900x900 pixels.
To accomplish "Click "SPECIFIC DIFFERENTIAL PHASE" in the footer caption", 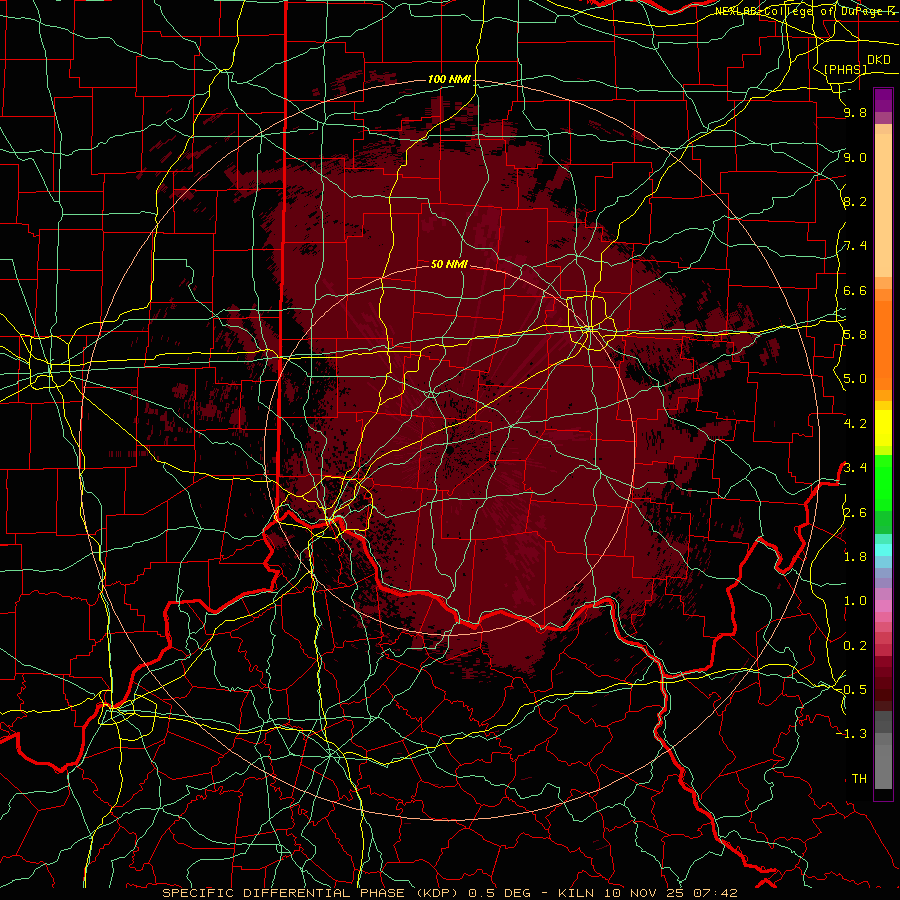I will [283, 893].
